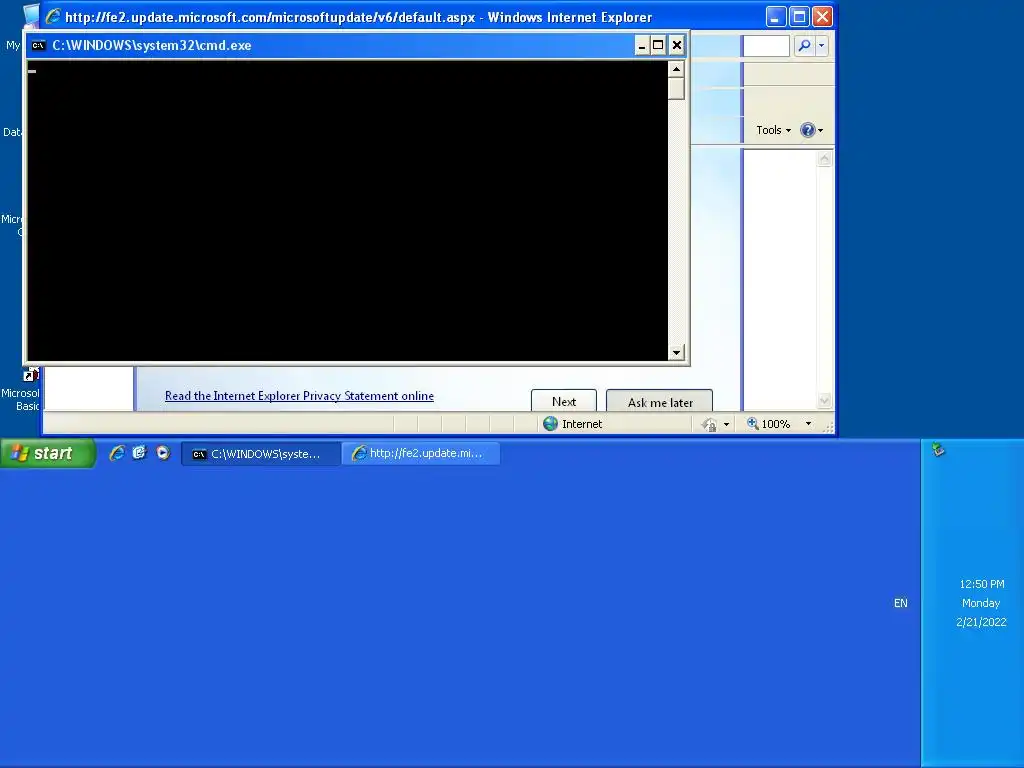This screenshot has height=768, width=1024.
Task: Click the Ask me later button
Action: pyautogui.click(x=660, y=402)
